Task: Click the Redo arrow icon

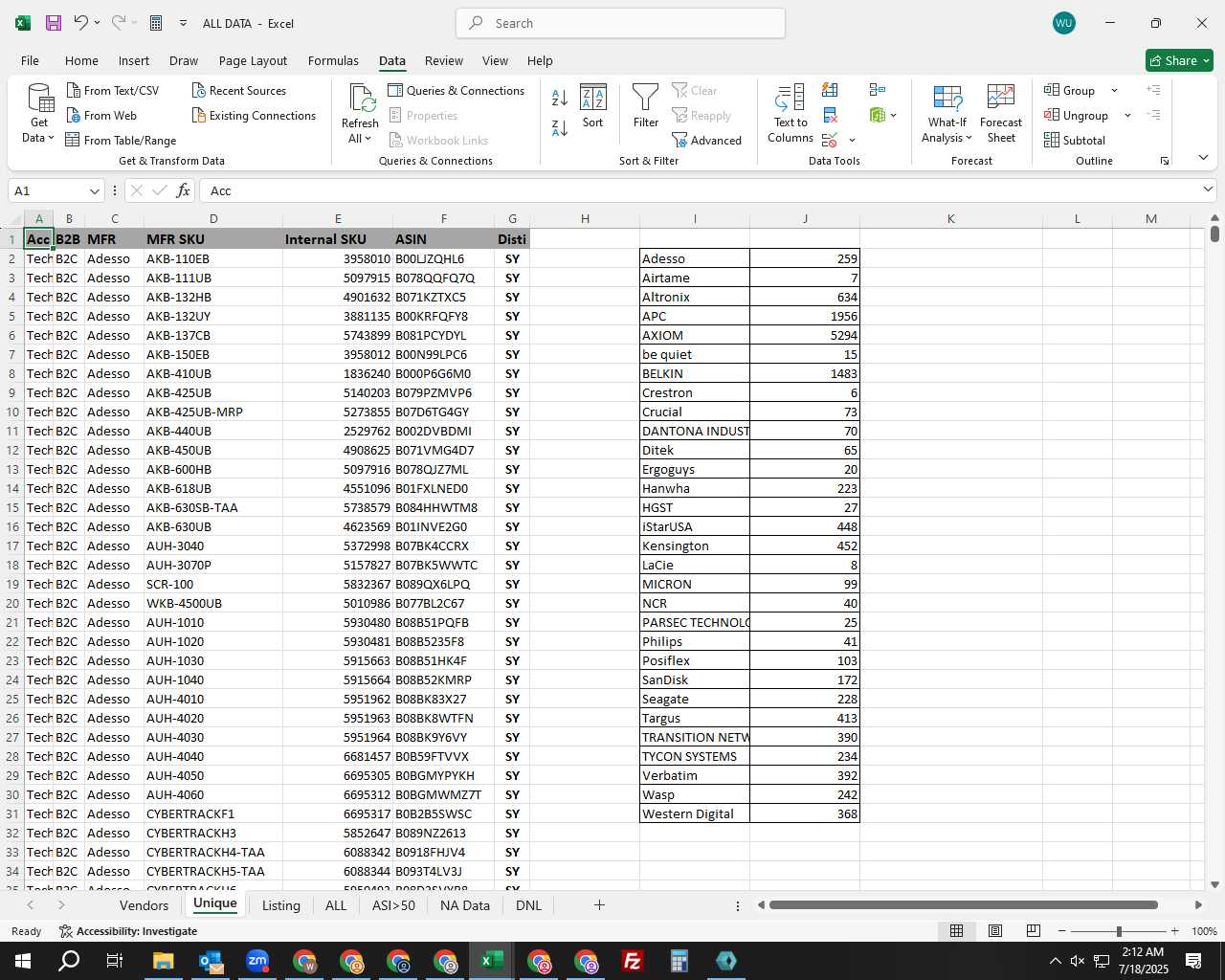Action: [x=119, y=23]
